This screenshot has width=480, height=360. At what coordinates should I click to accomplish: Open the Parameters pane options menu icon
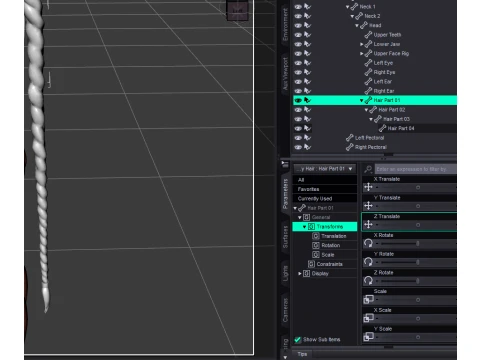285,164
